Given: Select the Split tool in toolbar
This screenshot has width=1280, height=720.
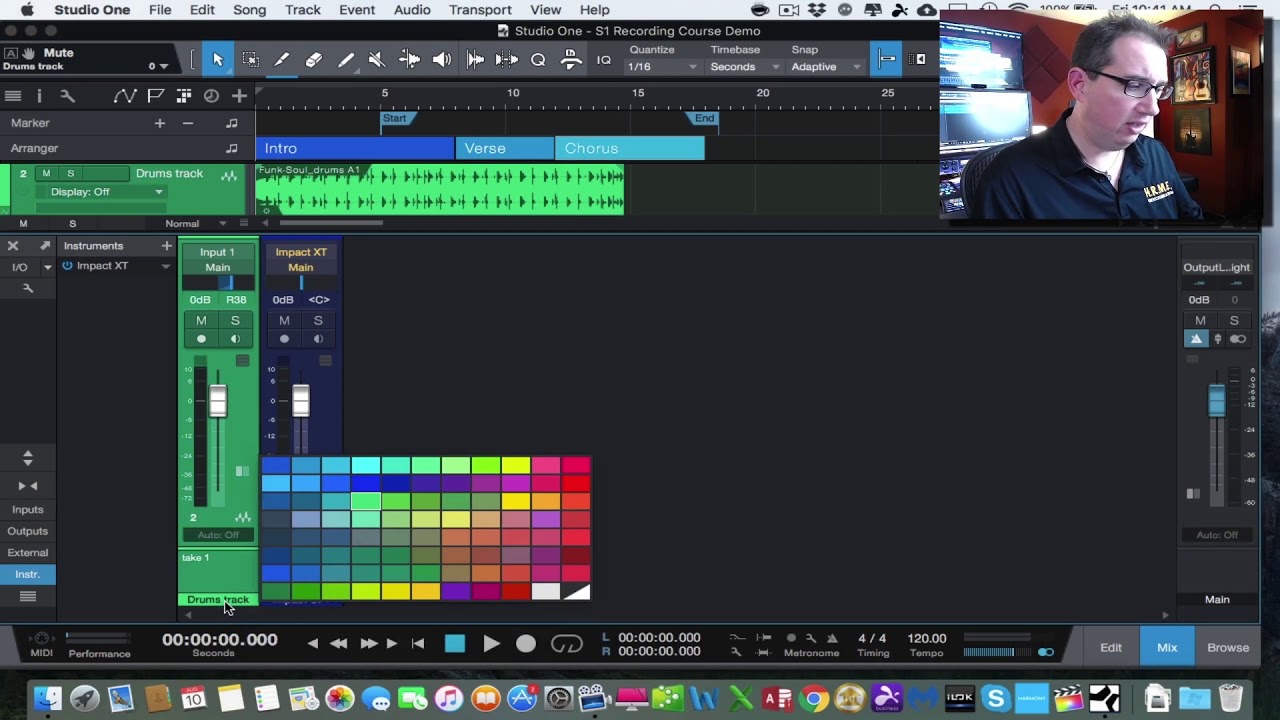Looking at the screenshot, I should pyautogui.click(x=282, y=60).
